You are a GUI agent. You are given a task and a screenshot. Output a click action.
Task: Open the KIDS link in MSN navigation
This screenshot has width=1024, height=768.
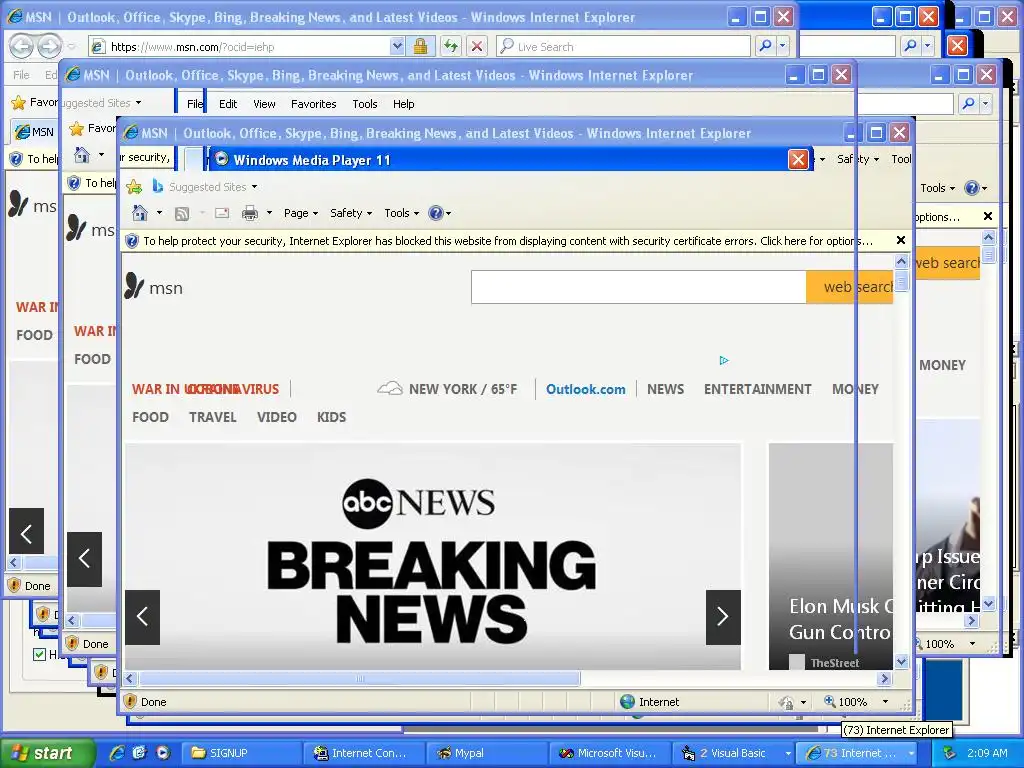coord(331,417)
